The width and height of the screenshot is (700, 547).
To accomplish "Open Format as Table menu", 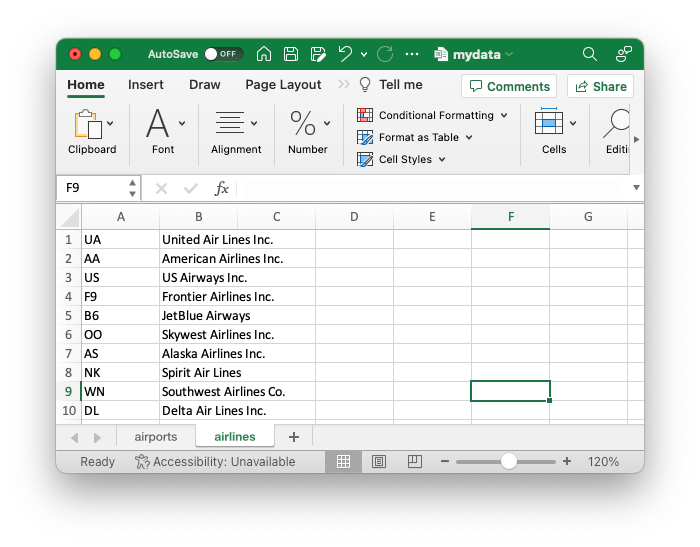I will (x=415, y=137).
